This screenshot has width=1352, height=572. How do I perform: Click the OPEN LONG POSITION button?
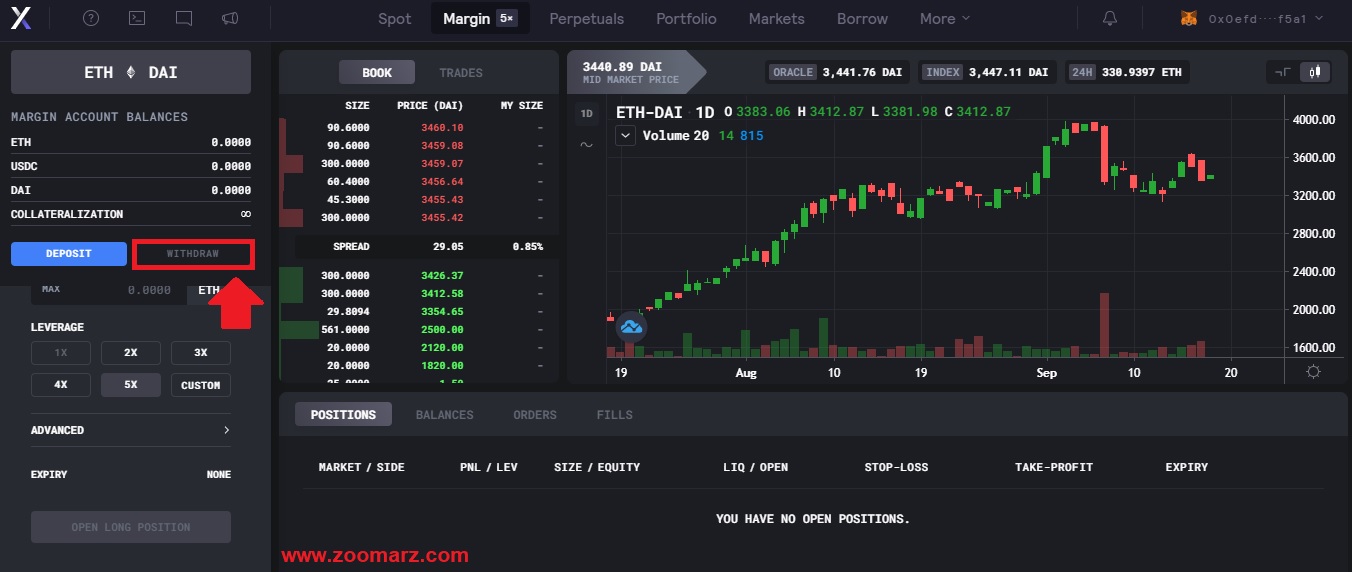point(131,527)
